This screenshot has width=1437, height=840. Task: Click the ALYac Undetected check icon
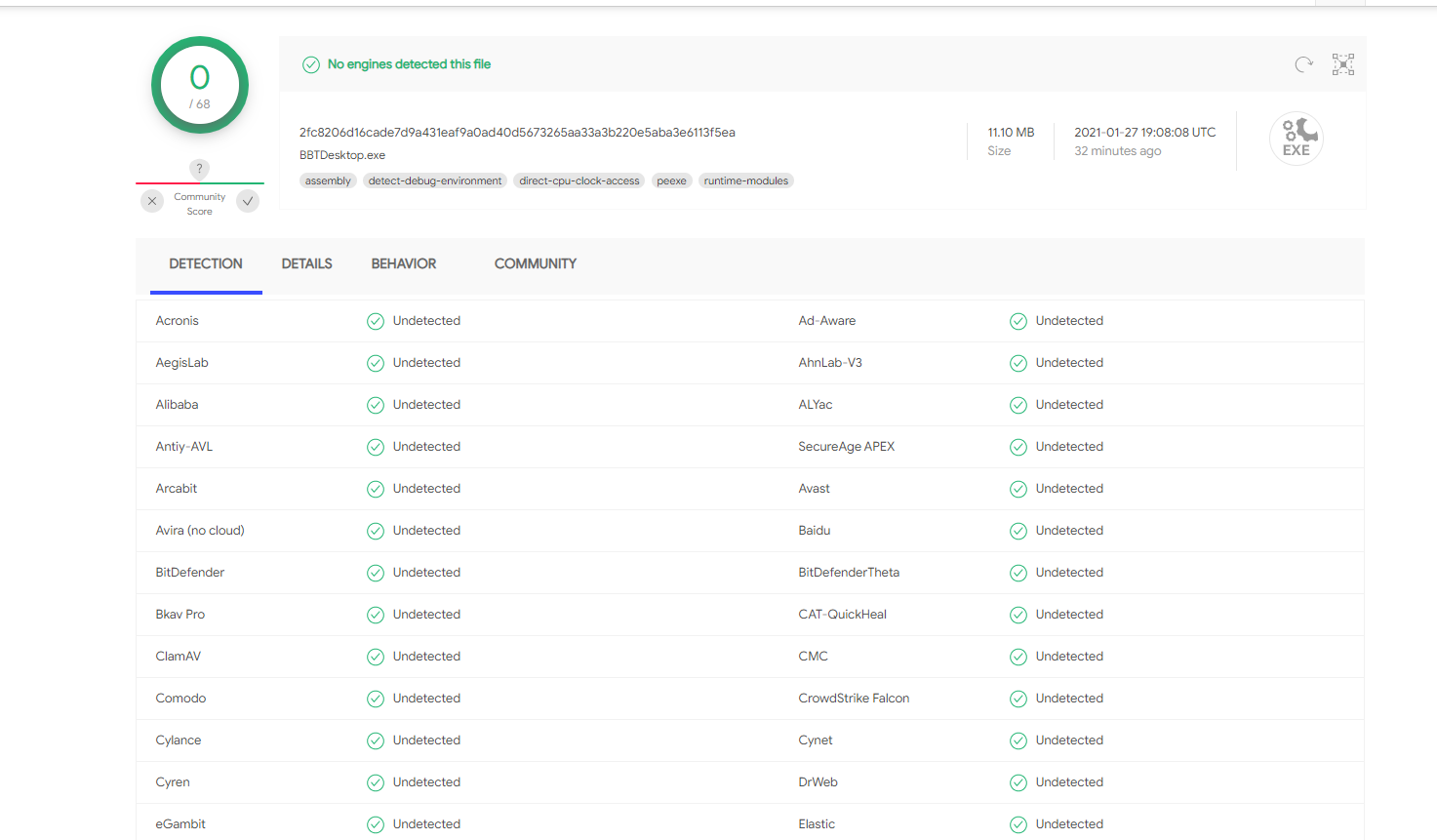1018,405
